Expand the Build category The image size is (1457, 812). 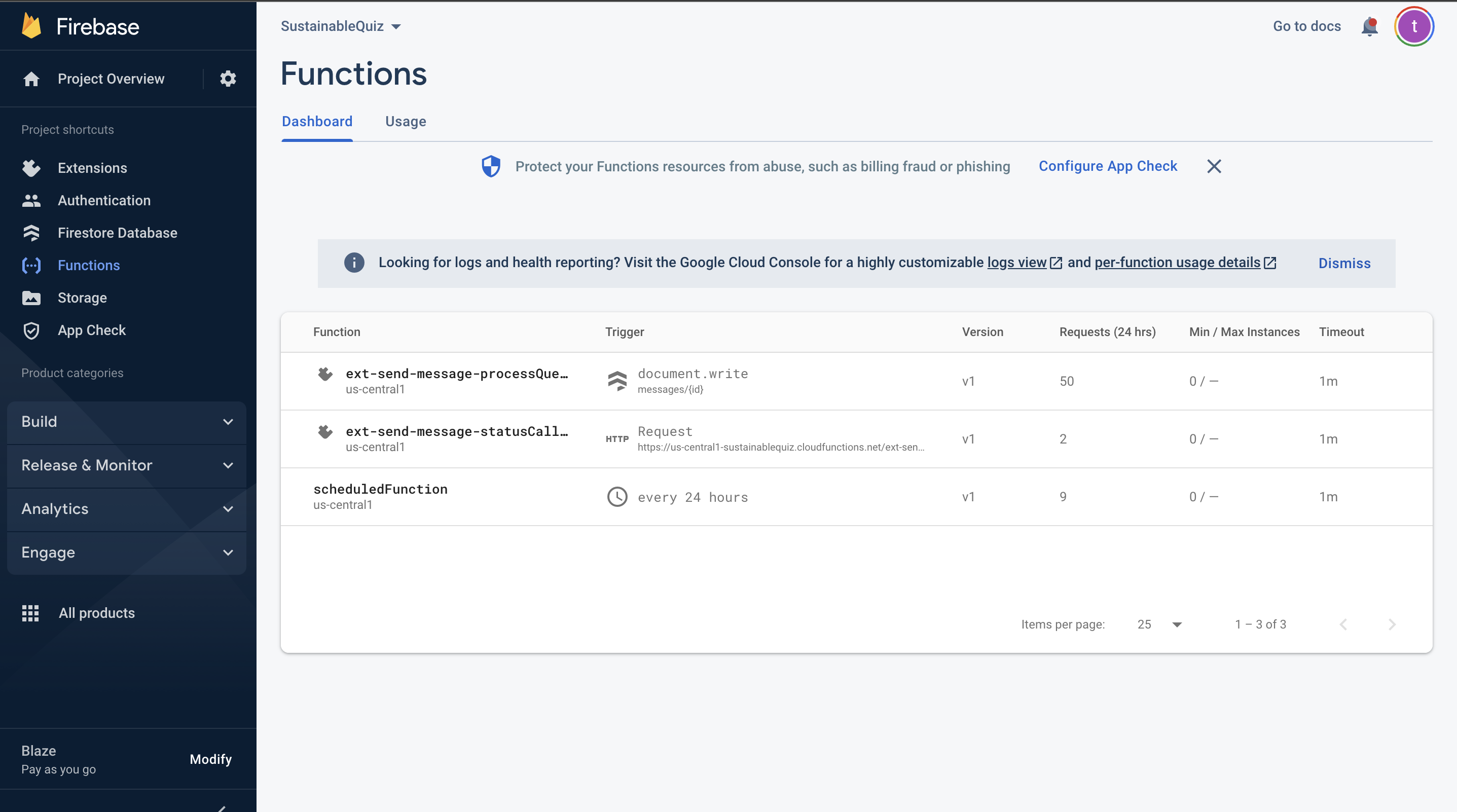(x=127, y=422)
